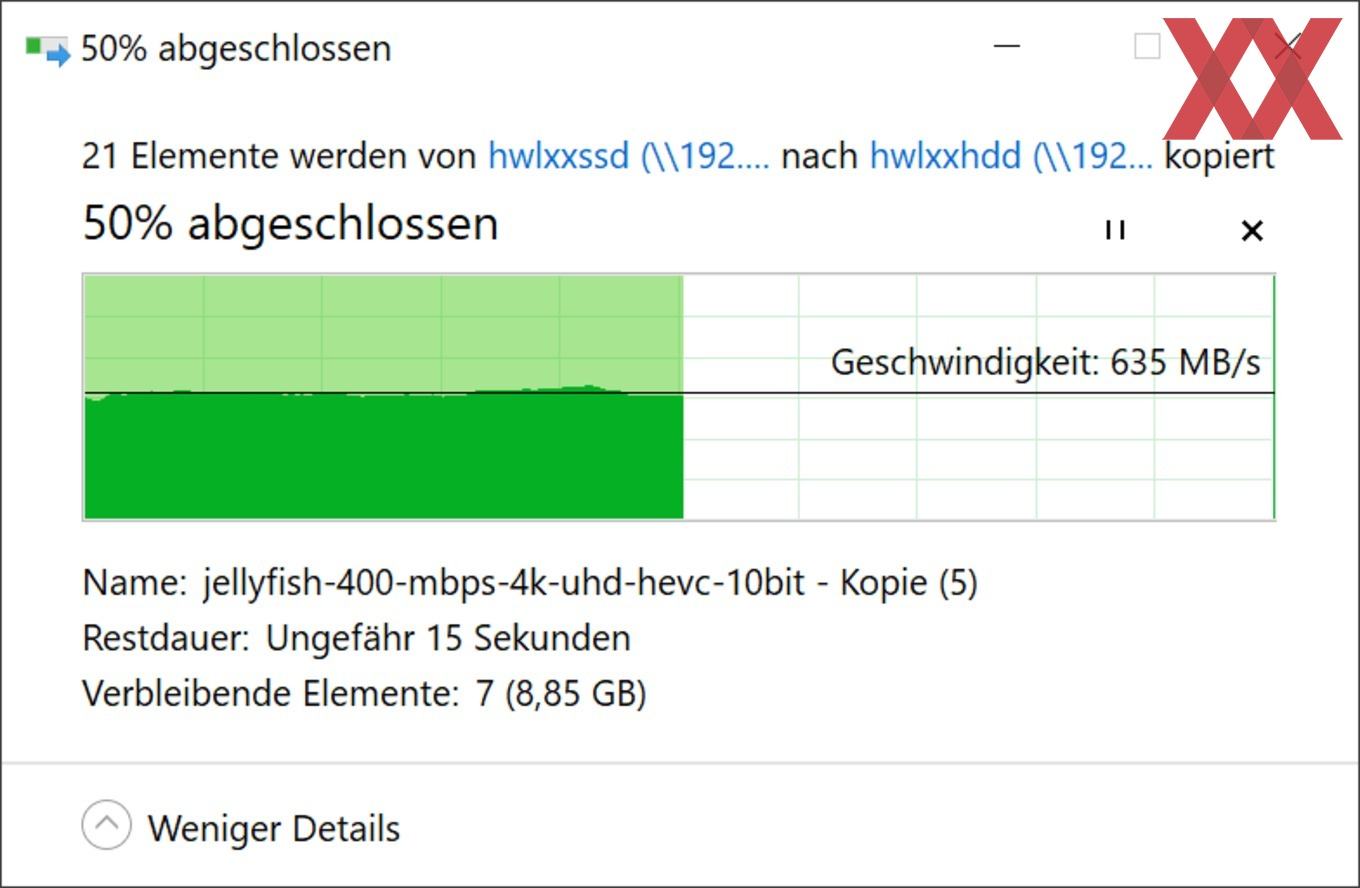Collapse details using the circled chevron icon
Viewport: 1360px width, 888px height.
[106, 826]
